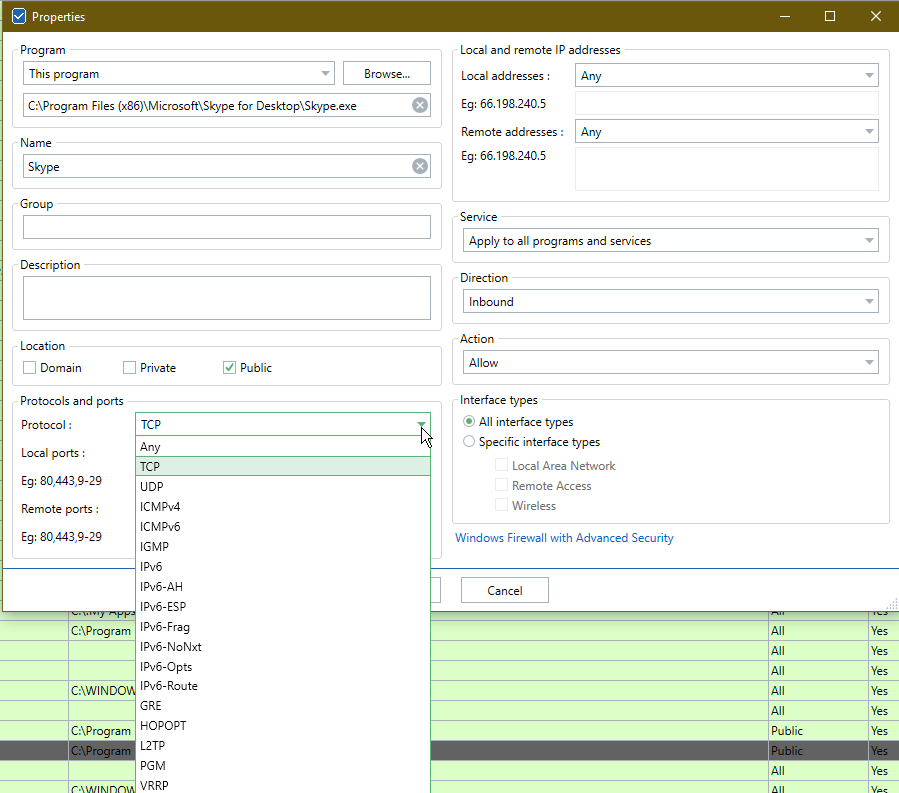Uncheck the Public location checkbox
The image size is (899, 793).
coord(230,368)
